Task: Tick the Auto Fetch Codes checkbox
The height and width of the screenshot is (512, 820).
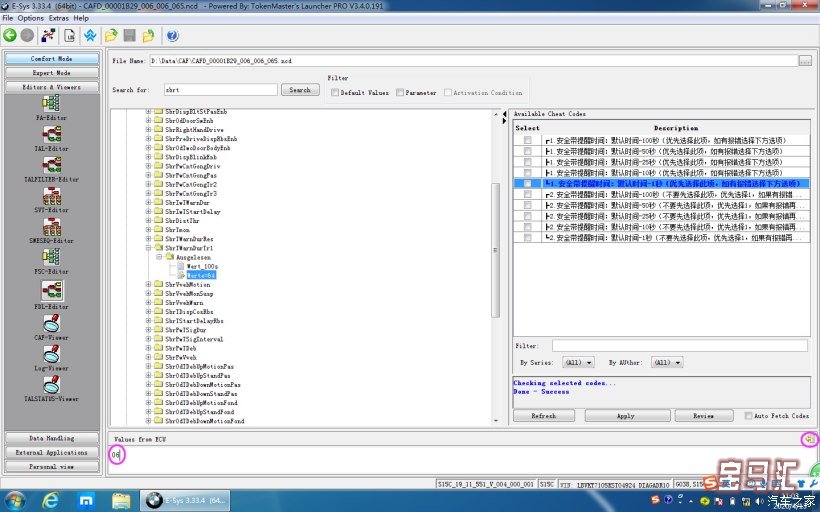Action: point(748,416)
